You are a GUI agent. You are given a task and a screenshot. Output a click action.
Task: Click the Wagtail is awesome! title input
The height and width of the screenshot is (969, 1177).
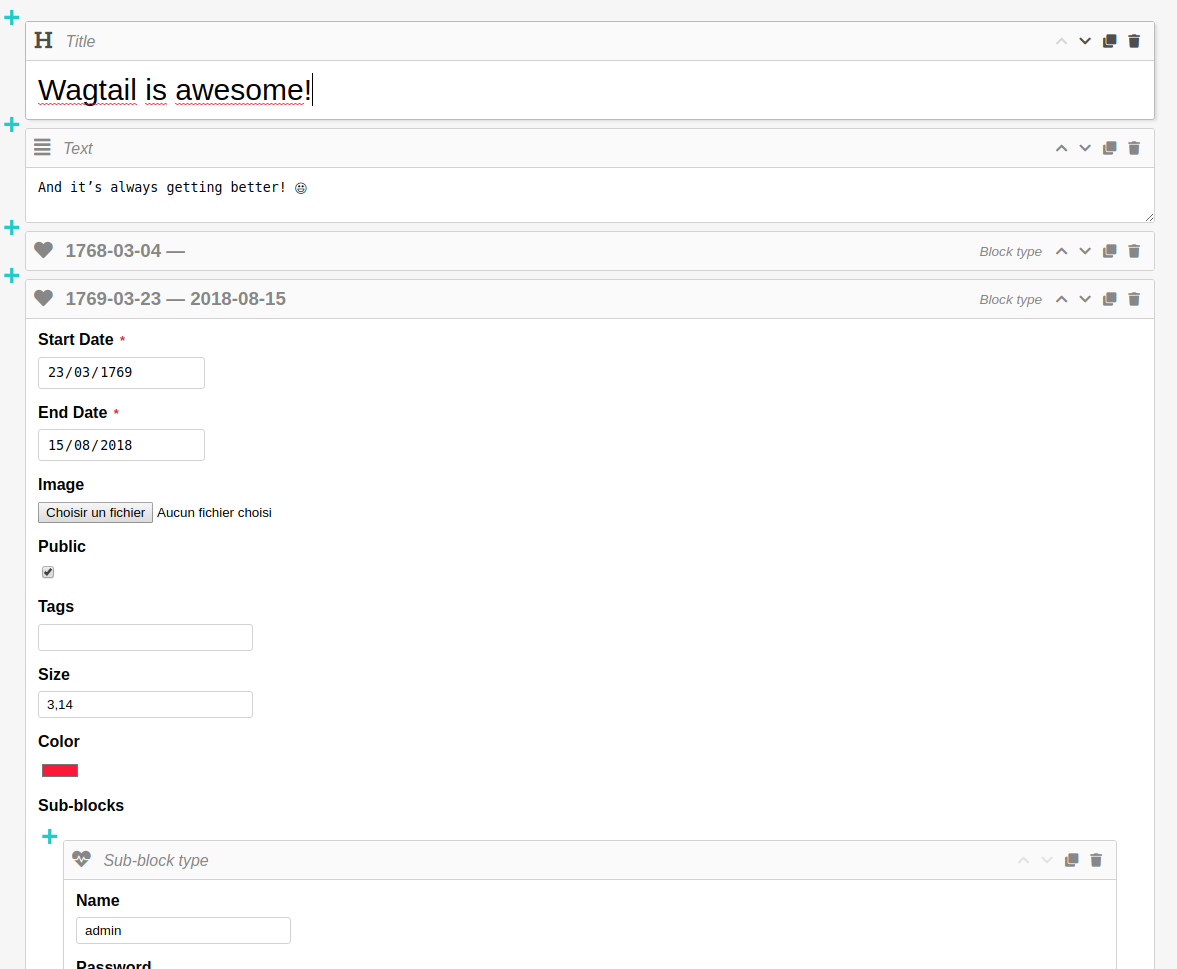click(589, 90)
